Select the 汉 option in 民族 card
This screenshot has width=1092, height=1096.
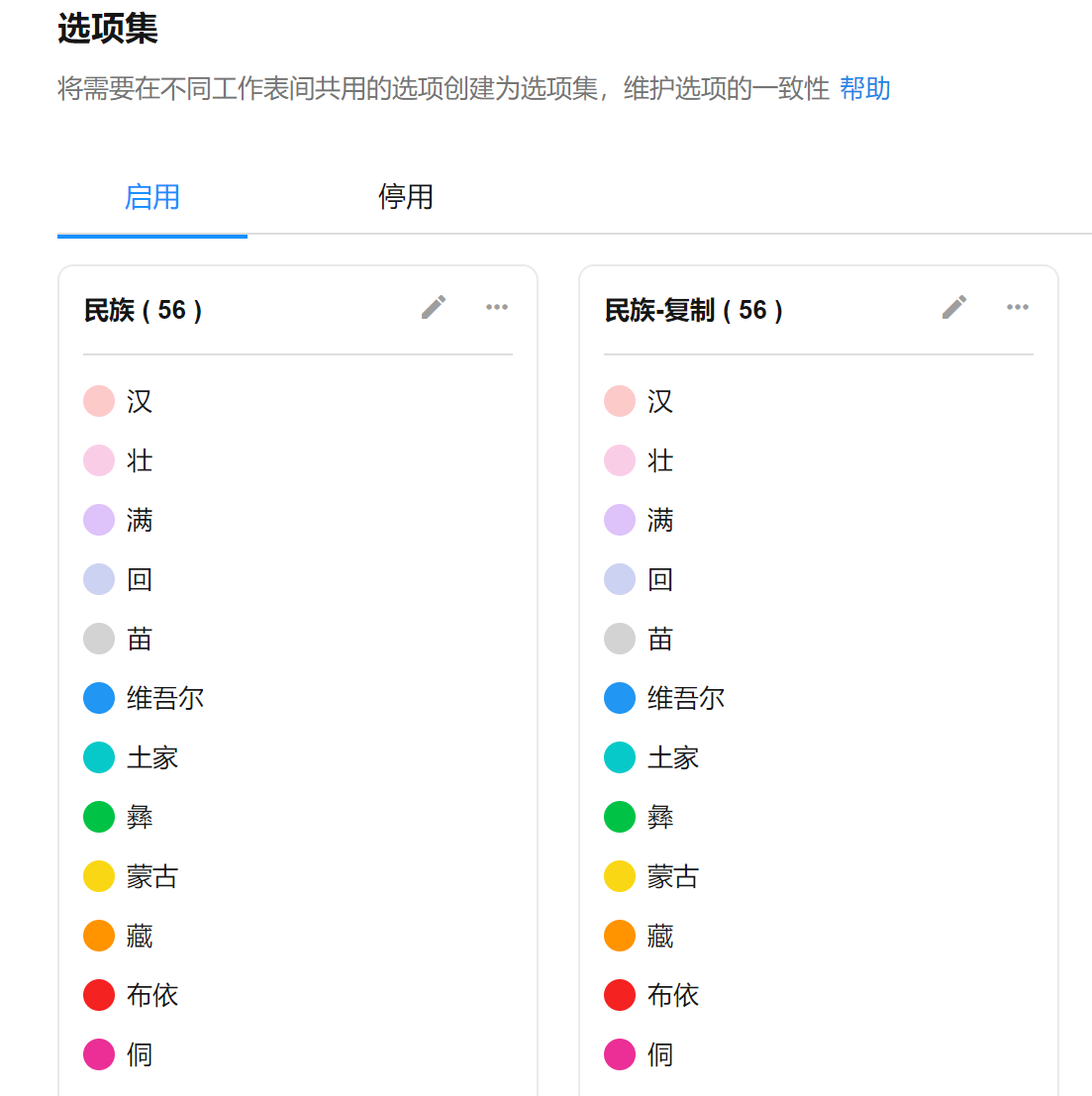click(140, 401)
